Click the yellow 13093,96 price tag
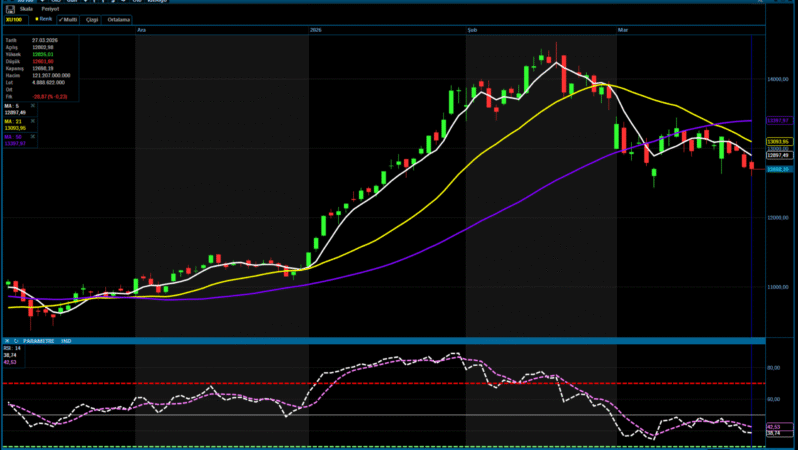This screenshot has height=450, width=798. (778, 141)
